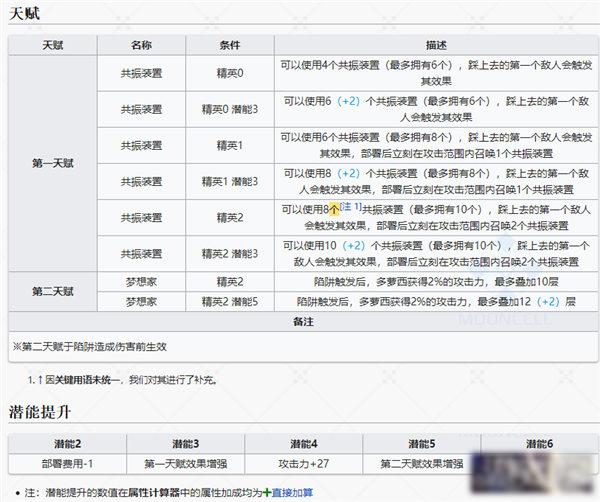Image resolution: width=600 pixels, height=502 pixels.
Task: Click the 精英0 condition cell
Action: point(230,73)
